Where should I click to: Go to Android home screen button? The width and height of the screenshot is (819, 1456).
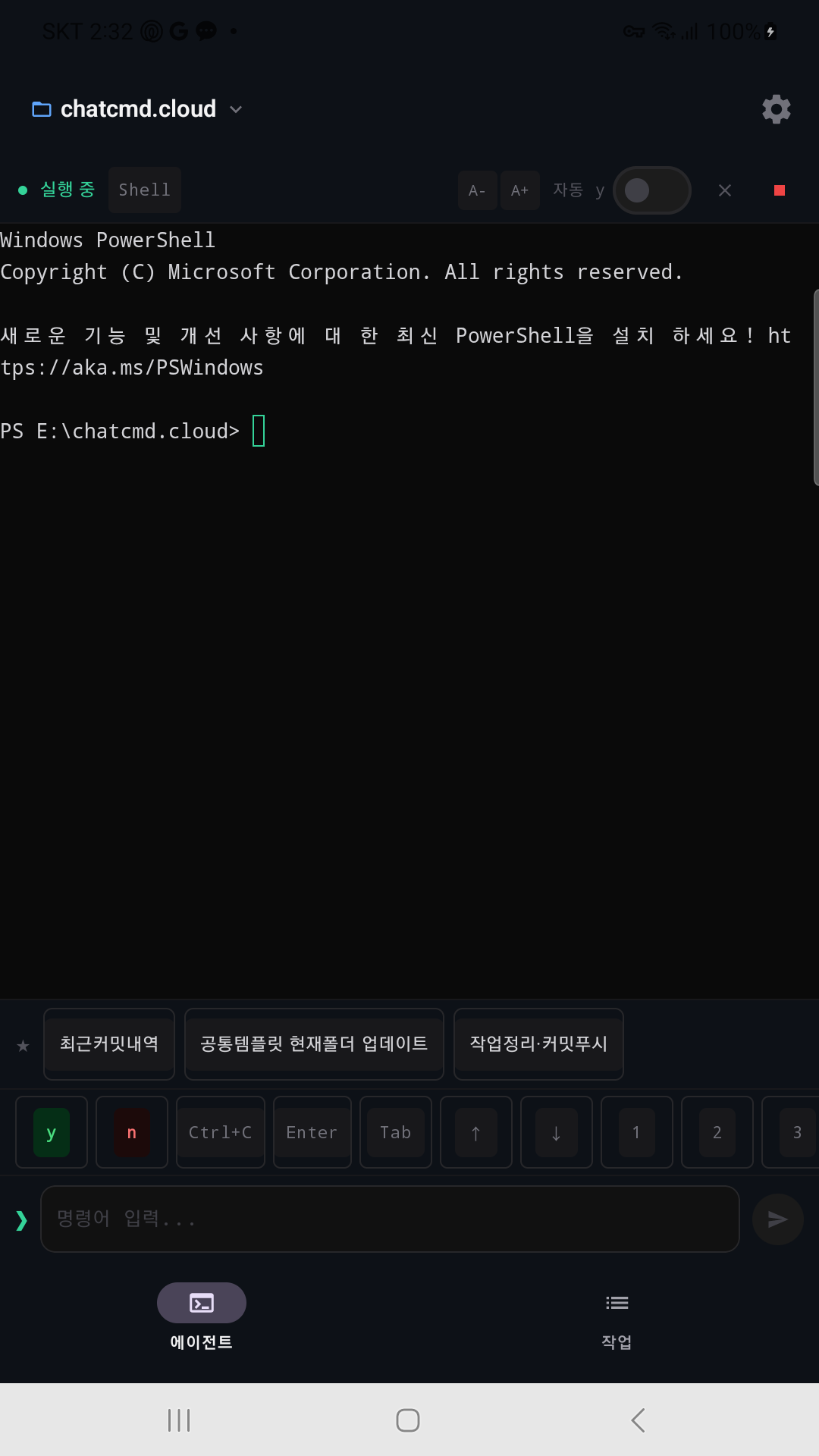pyautogui.click(x=408, y=1420)
